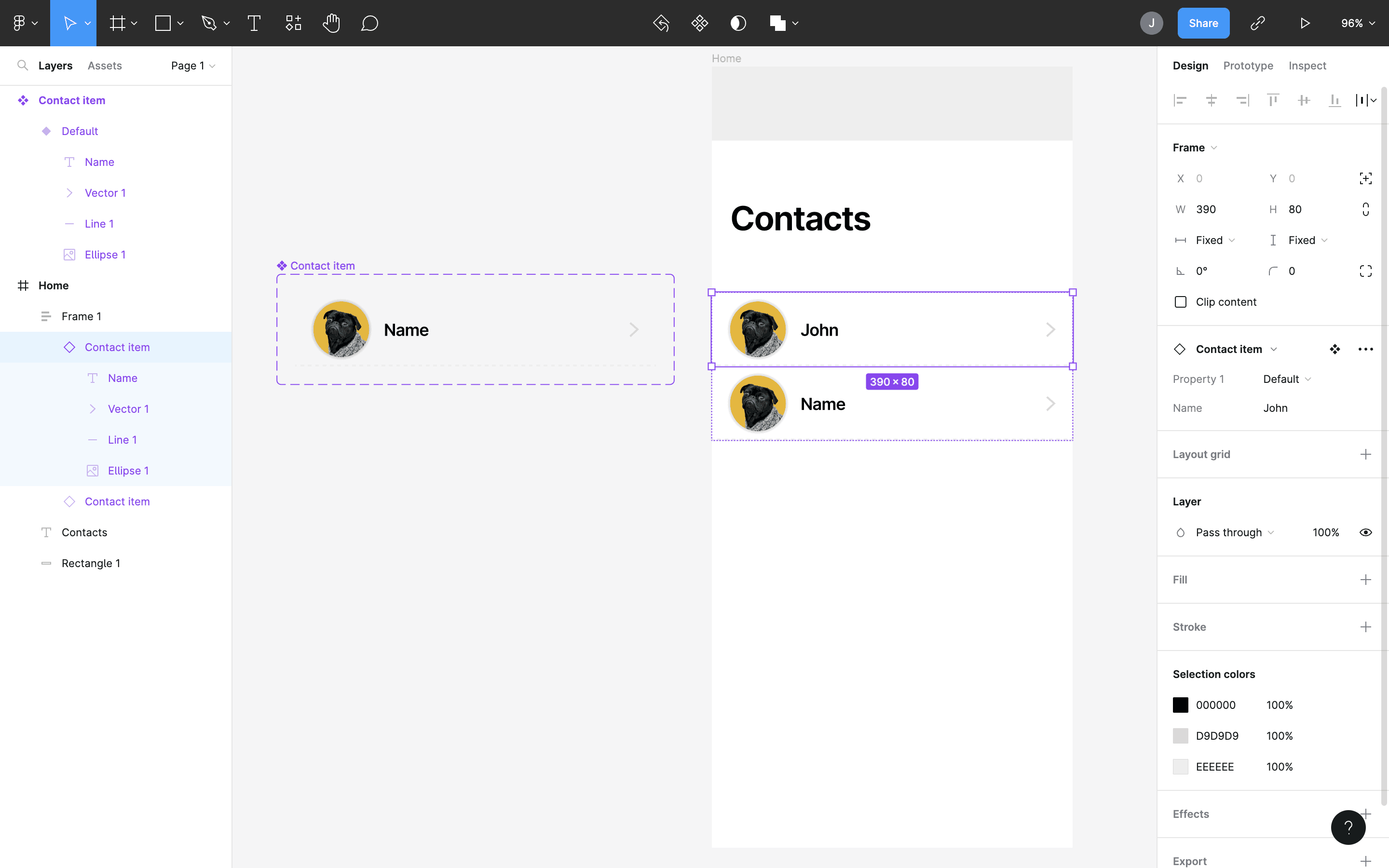Toggle layer visibility eye icon
This screenshot has width=1389, height=868.
1365,532
